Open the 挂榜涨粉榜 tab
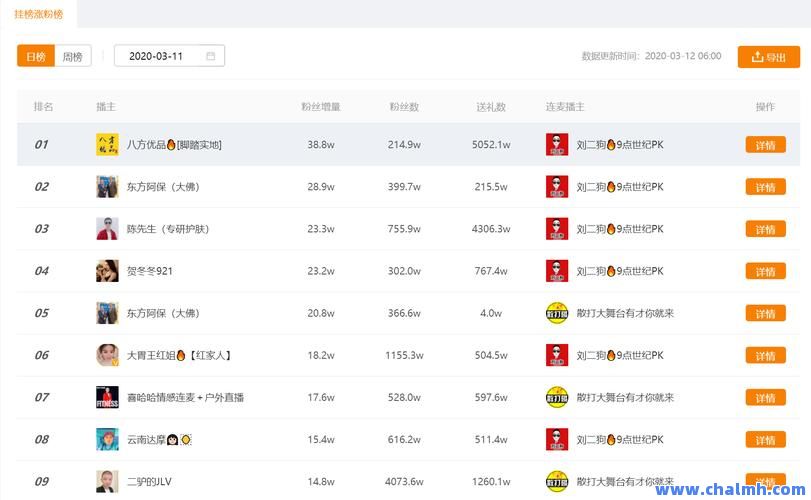Viewport: 811px width, 500px height. click(x=38, y=14)
